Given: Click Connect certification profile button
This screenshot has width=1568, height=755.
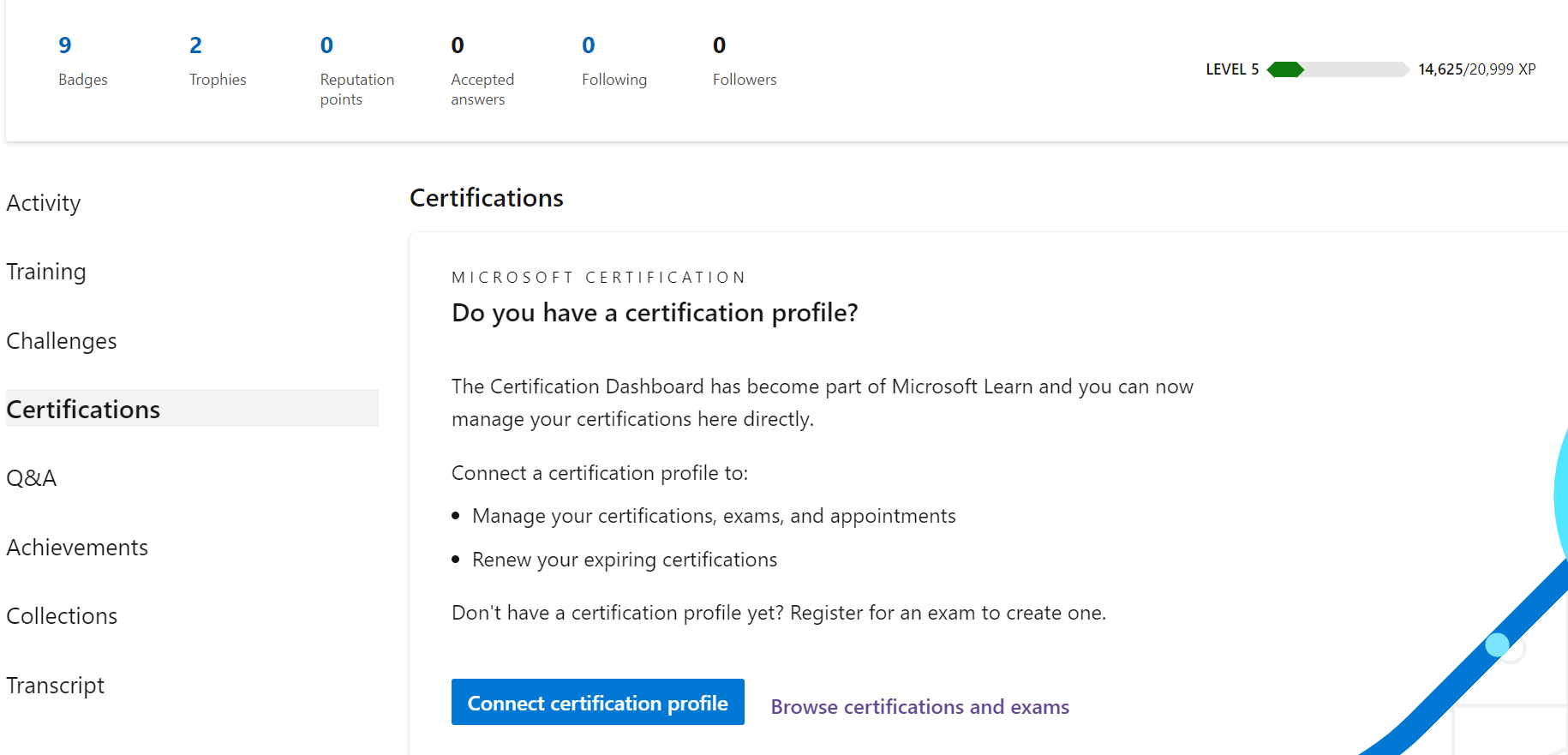Looking at the screenshot, I should point(598,702).
